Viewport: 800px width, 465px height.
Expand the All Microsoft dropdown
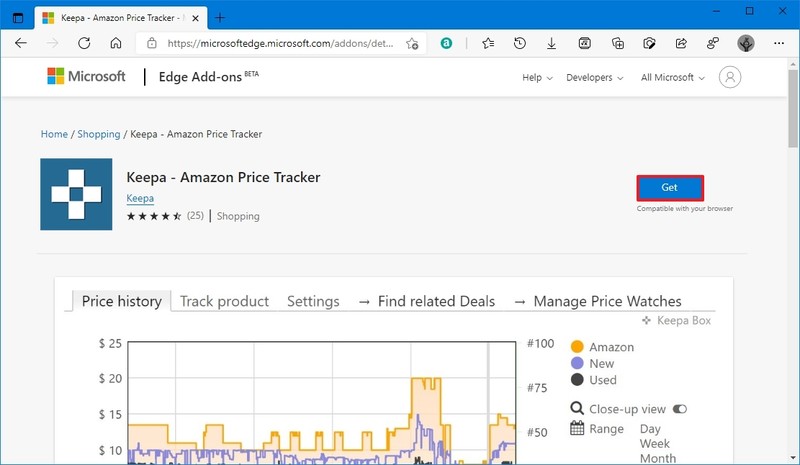click(x=673, y=78)
